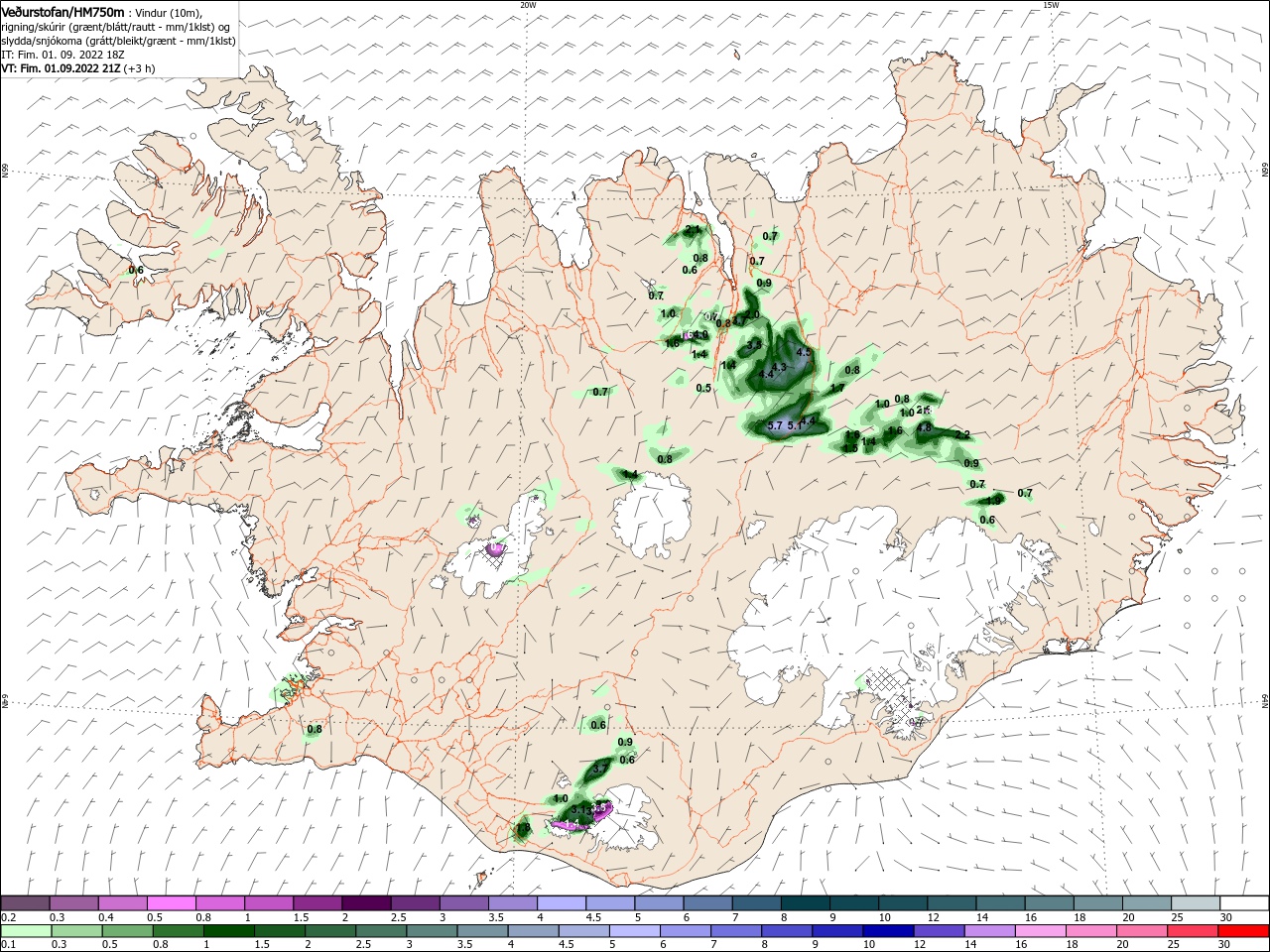Click the pale gray 25 swatch, upper legend row
This screenshot has height=952, width=1270.
pyautogui.click(x=1196, y=903)
